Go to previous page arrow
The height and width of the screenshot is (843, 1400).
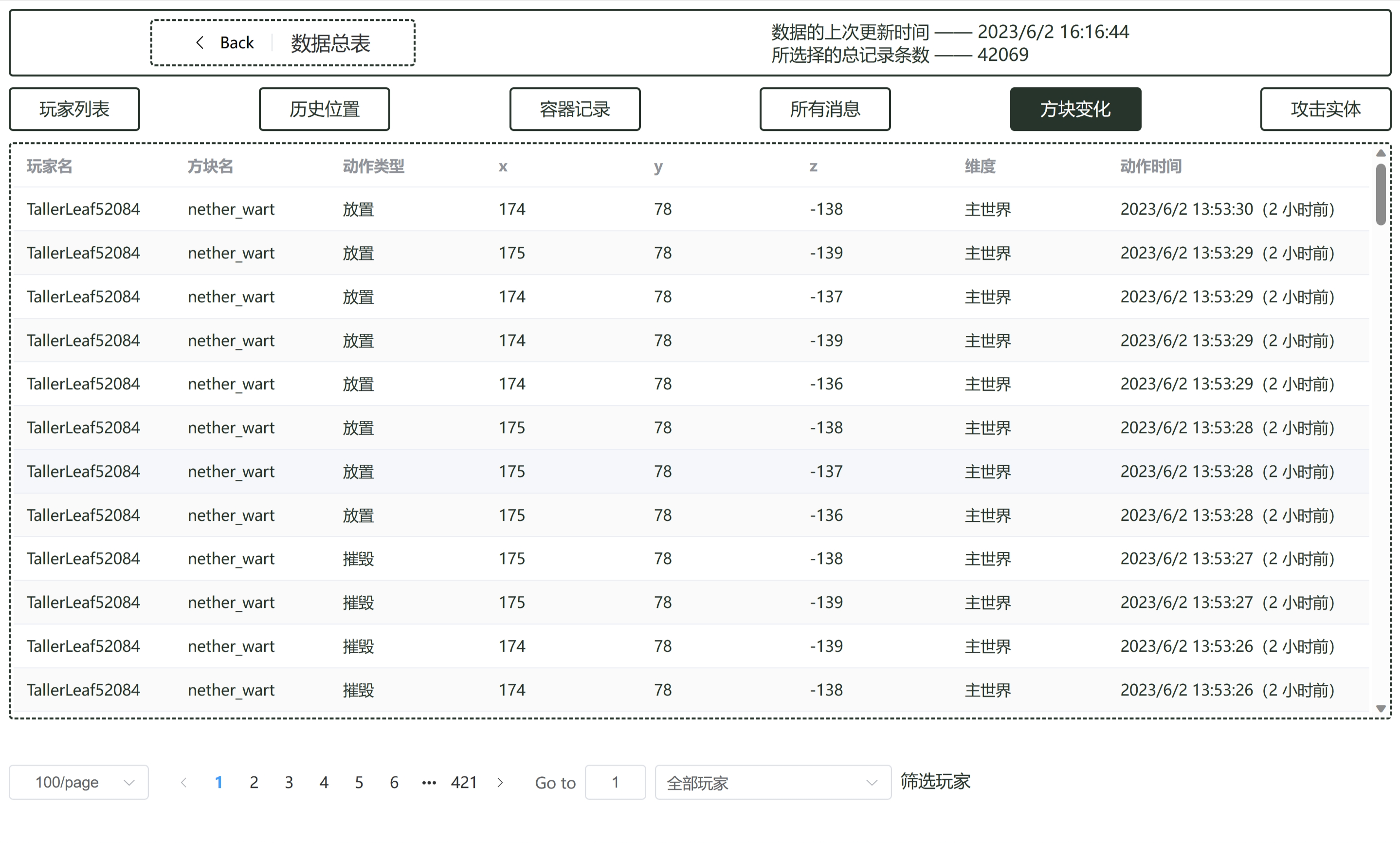(183, 782)
